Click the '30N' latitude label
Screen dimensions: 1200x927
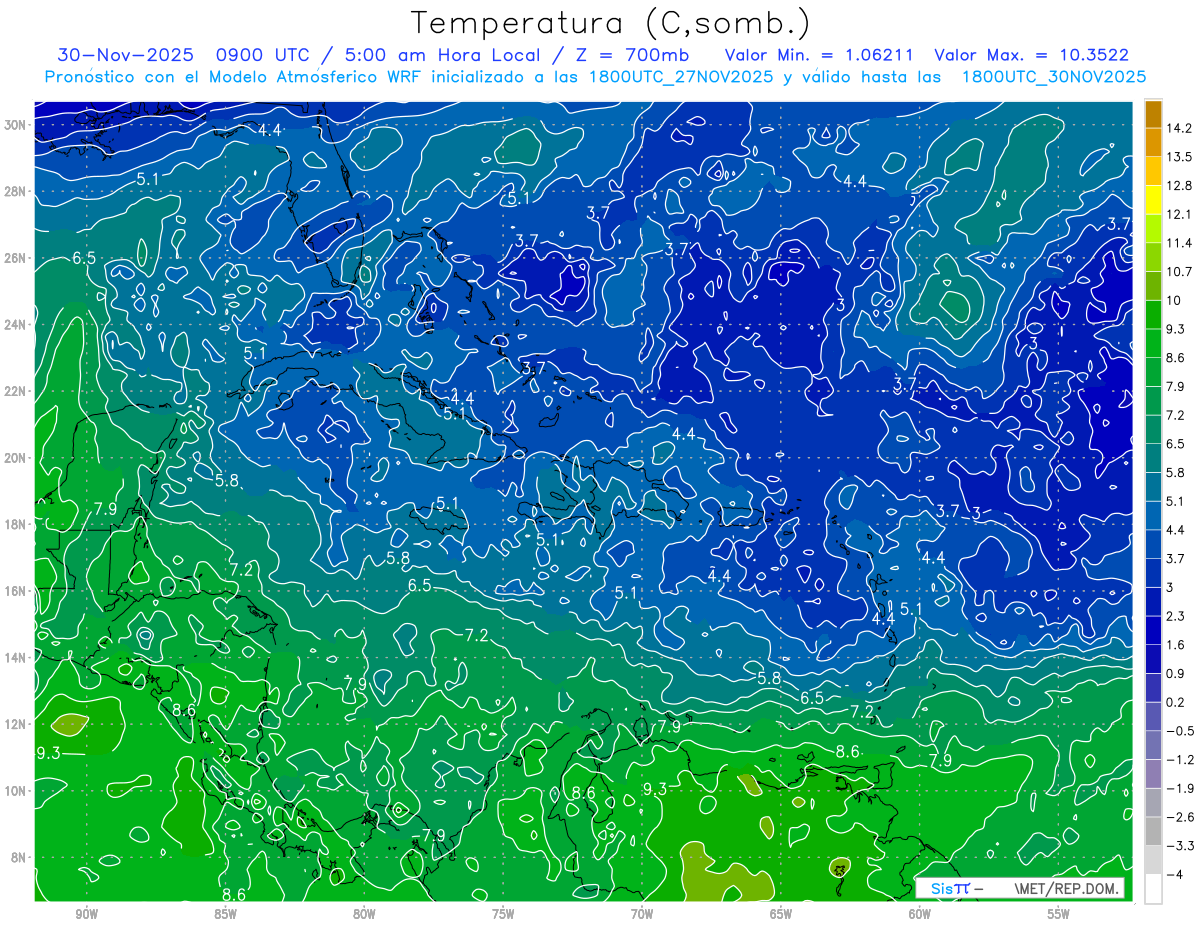click(14, 125)
